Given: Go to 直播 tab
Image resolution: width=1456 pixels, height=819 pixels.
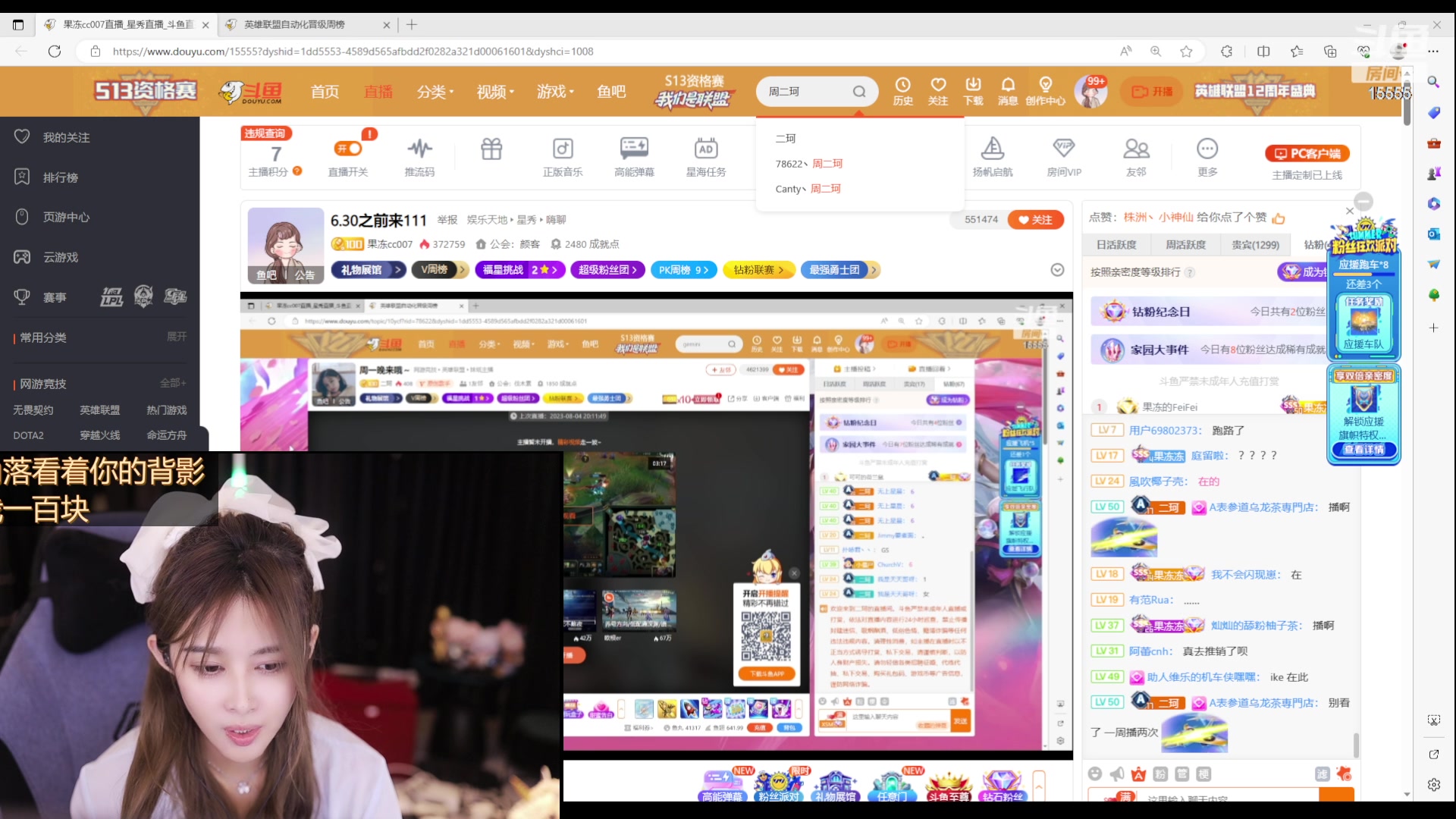Looking at the screenshot, I should coord(378,92).
